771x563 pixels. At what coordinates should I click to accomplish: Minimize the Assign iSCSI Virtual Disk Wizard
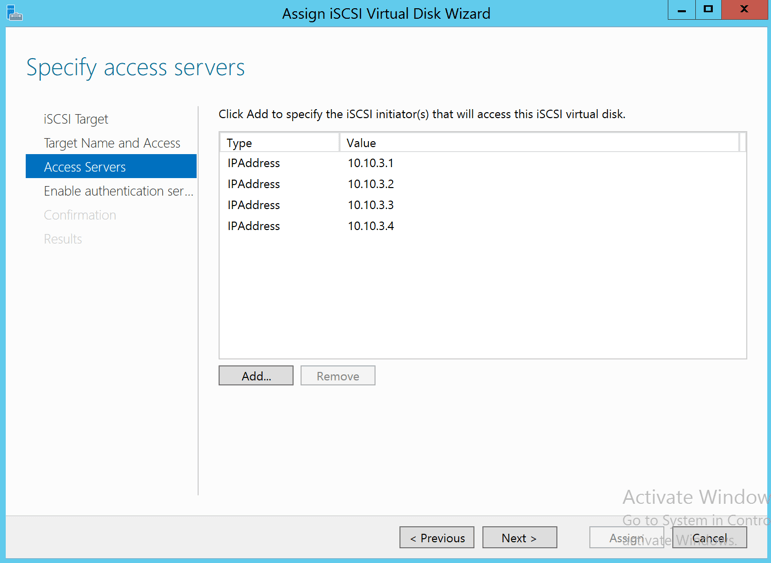point(682,10)
